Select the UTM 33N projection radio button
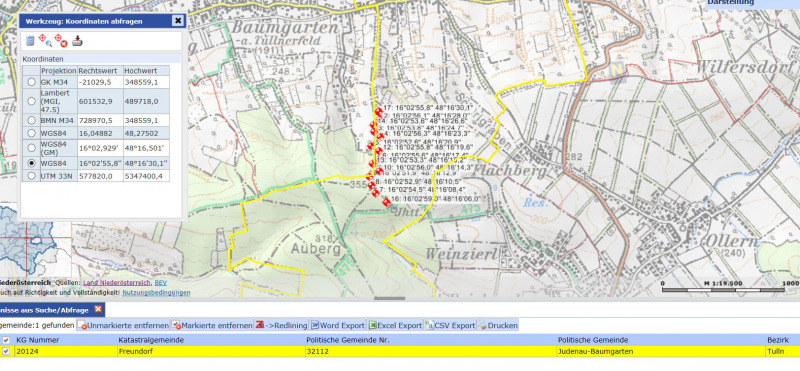 32,176
